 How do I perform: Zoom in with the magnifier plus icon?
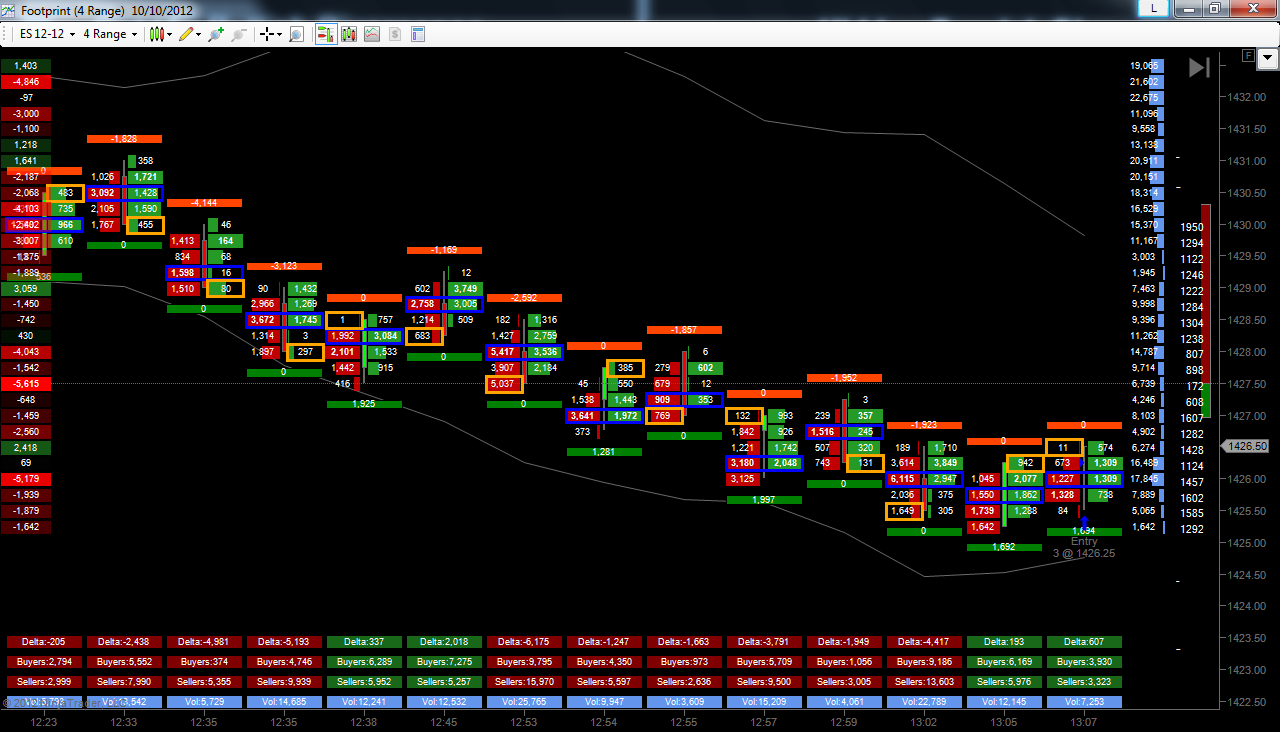click(x=215, y=34)
